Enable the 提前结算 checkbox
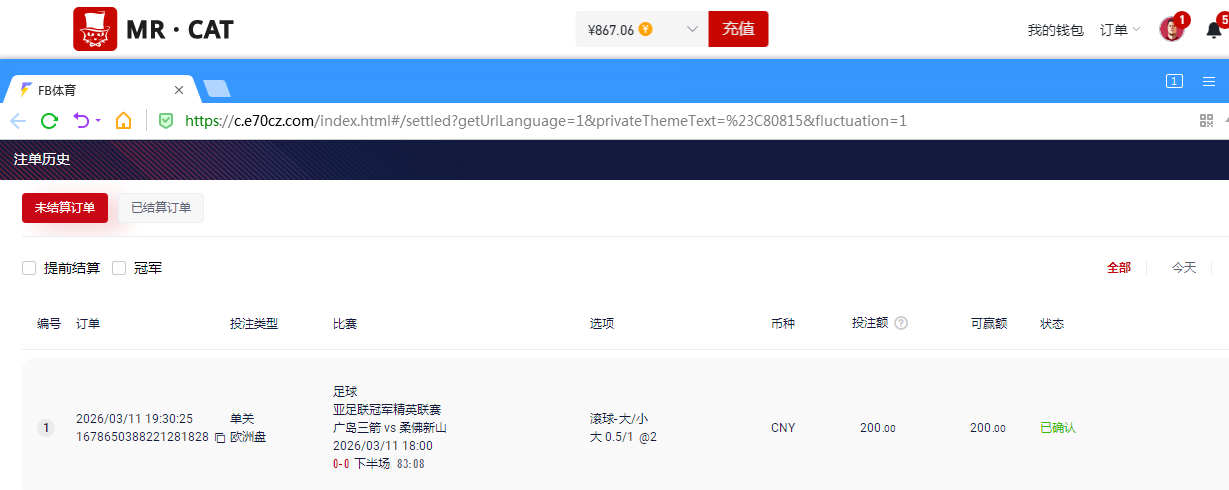The height and width of the screenshot is (490, 1229). [x=29, y=268]
